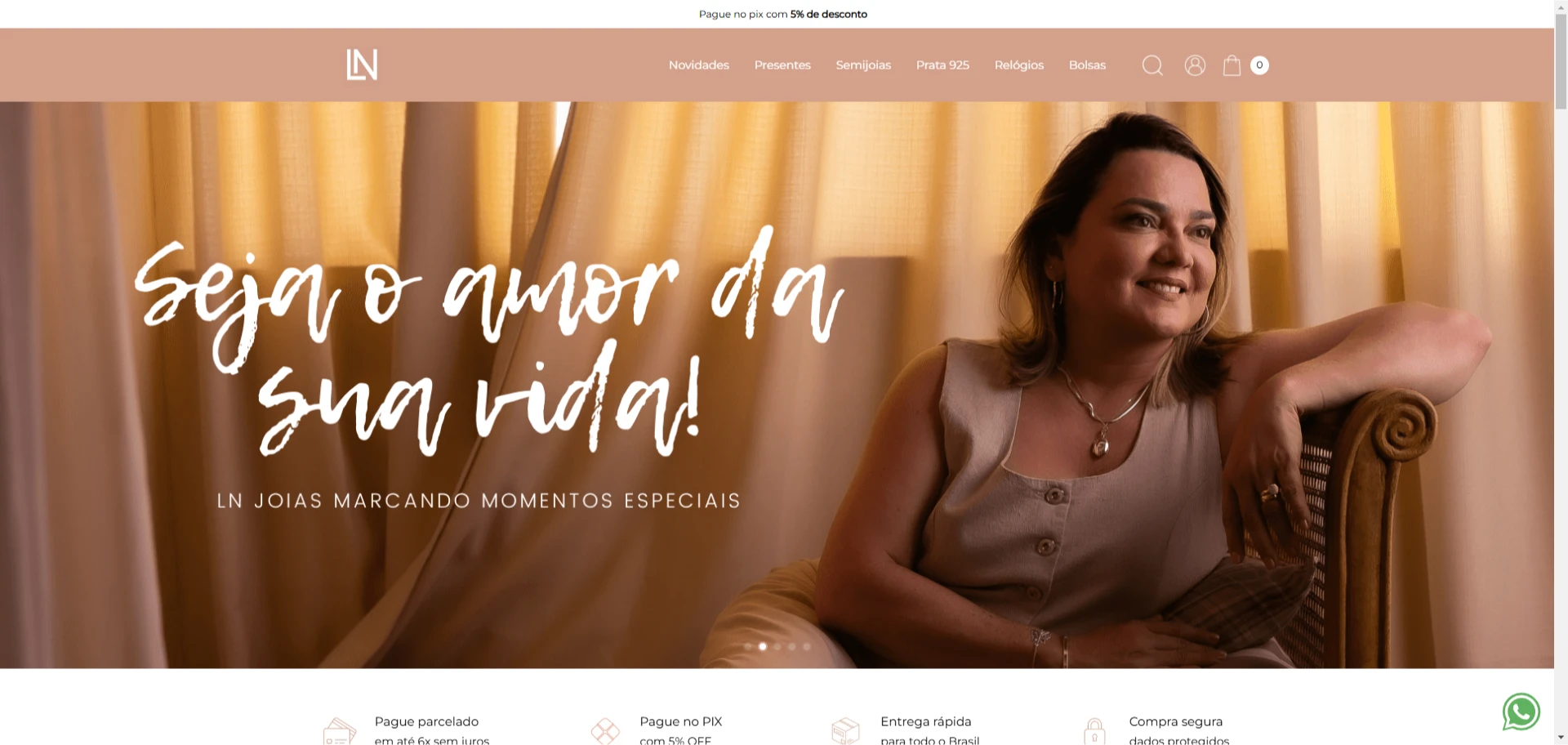Click the LN logo in header
Viewport: 1568px width, 745px height.
pyautogui.click(x=362, y=65)
